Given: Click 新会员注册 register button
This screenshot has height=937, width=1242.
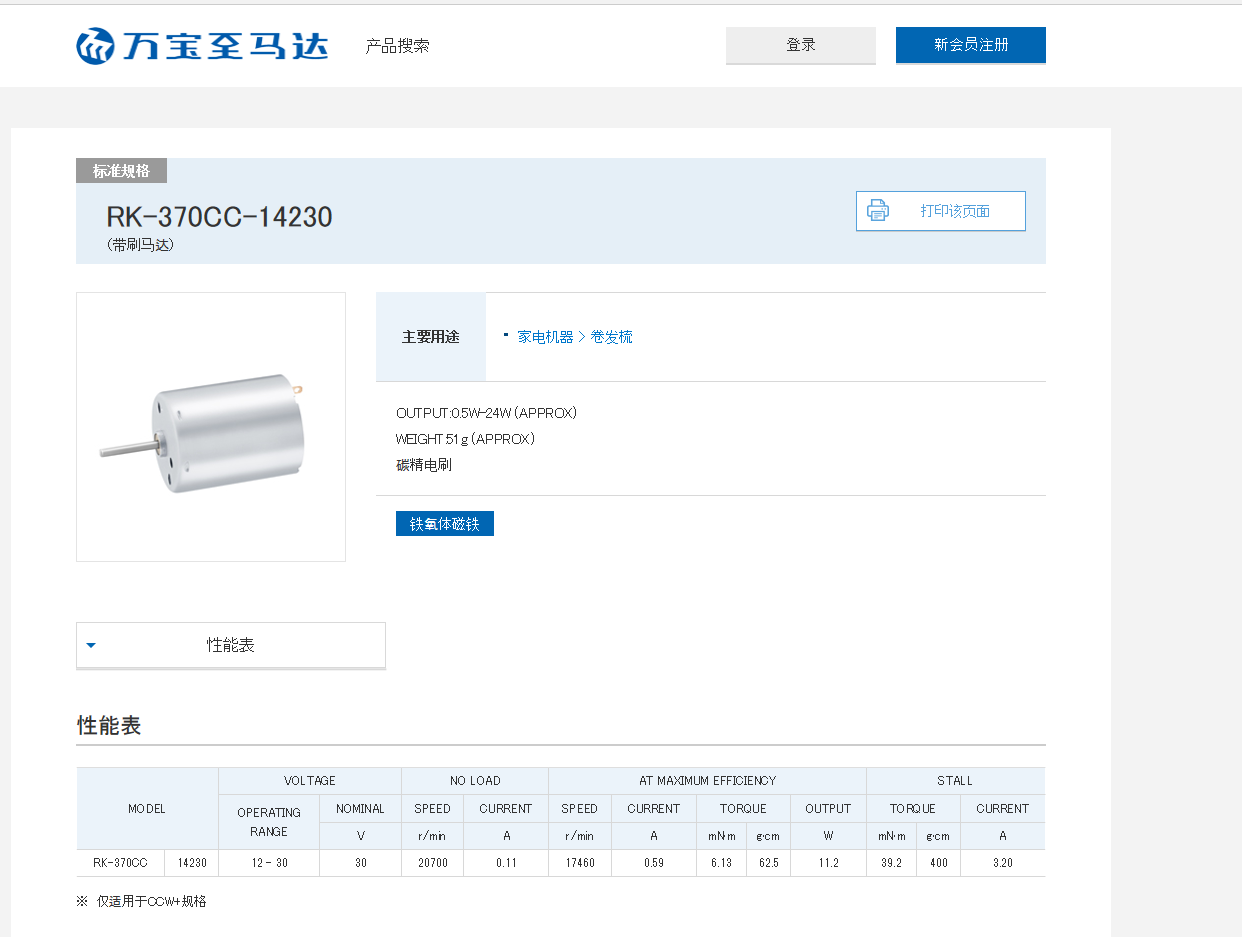Looking at the screenshot, I should coord(971,45).
